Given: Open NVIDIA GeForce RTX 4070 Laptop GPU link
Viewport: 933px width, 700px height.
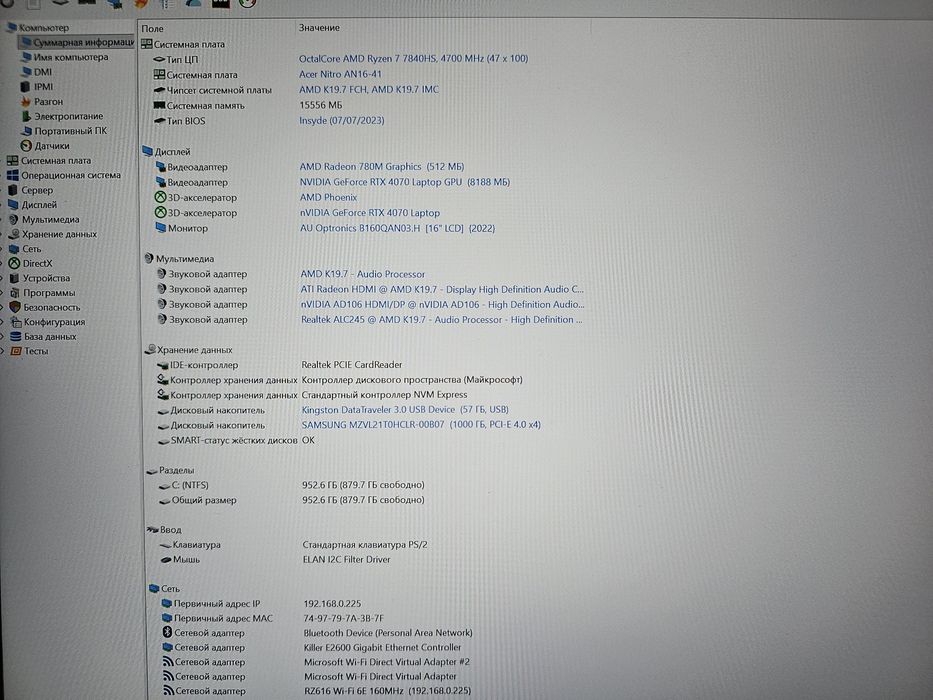Looking at the screenshot, I should coord(405,182).
